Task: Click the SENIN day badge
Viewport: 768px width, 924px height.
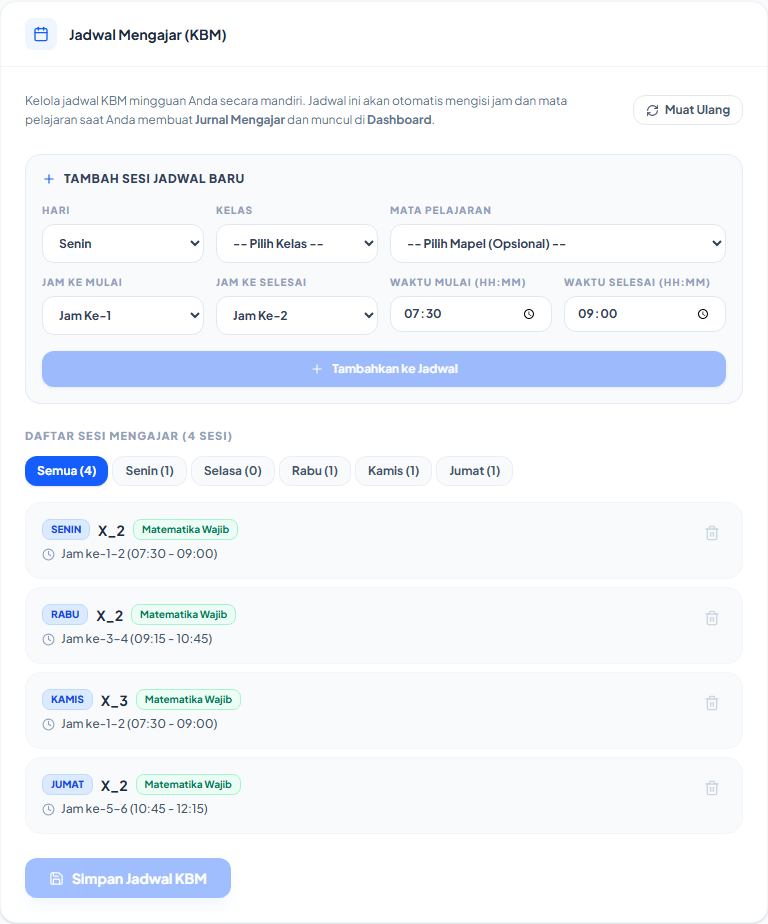Action: click(x=66, y=529)
